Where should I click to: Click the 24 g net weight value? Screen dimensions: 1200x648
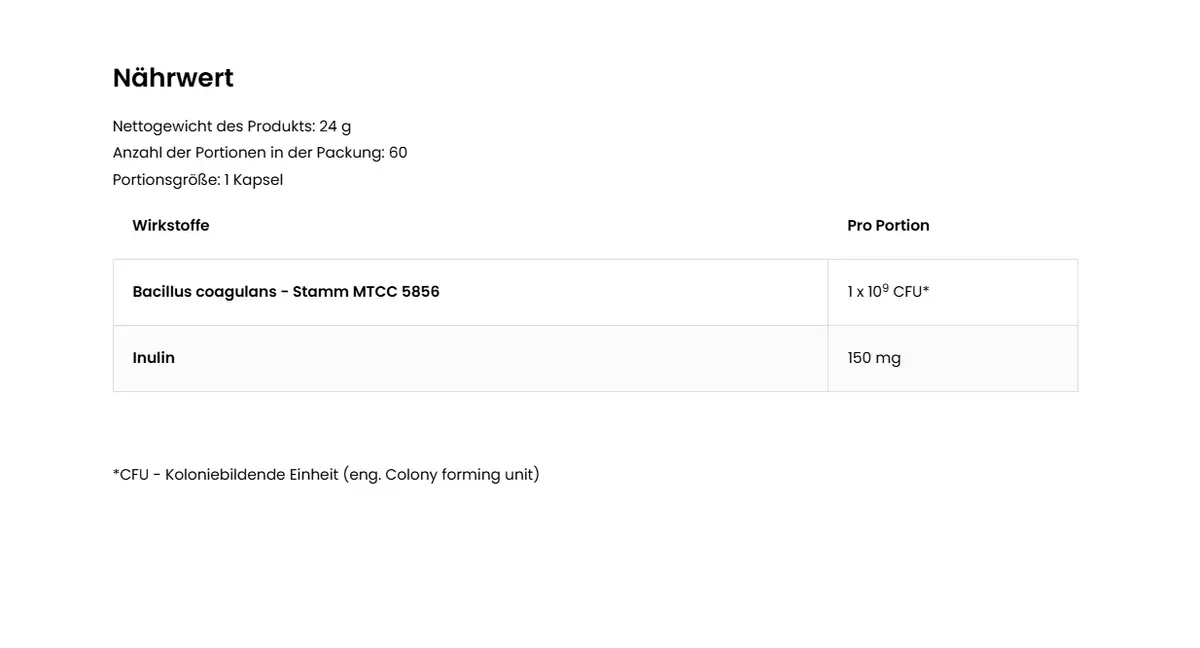[335, 126]
